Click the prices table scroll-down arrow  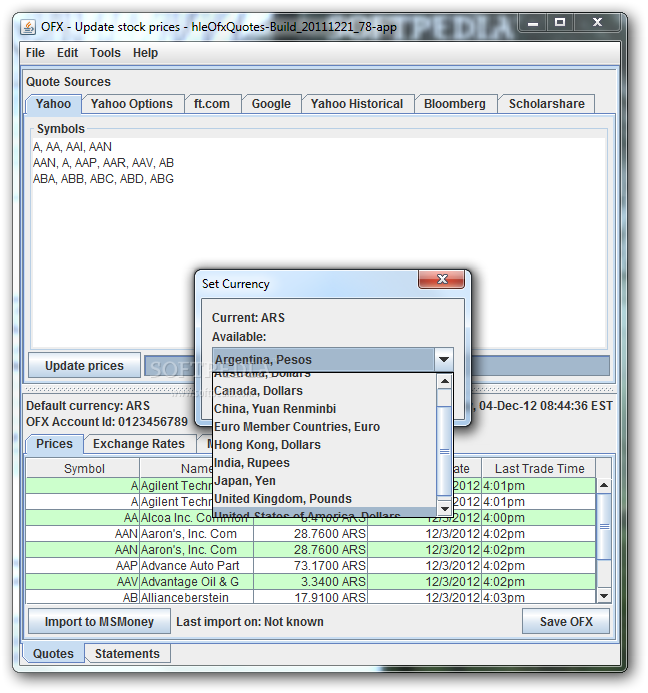[604, 596]
